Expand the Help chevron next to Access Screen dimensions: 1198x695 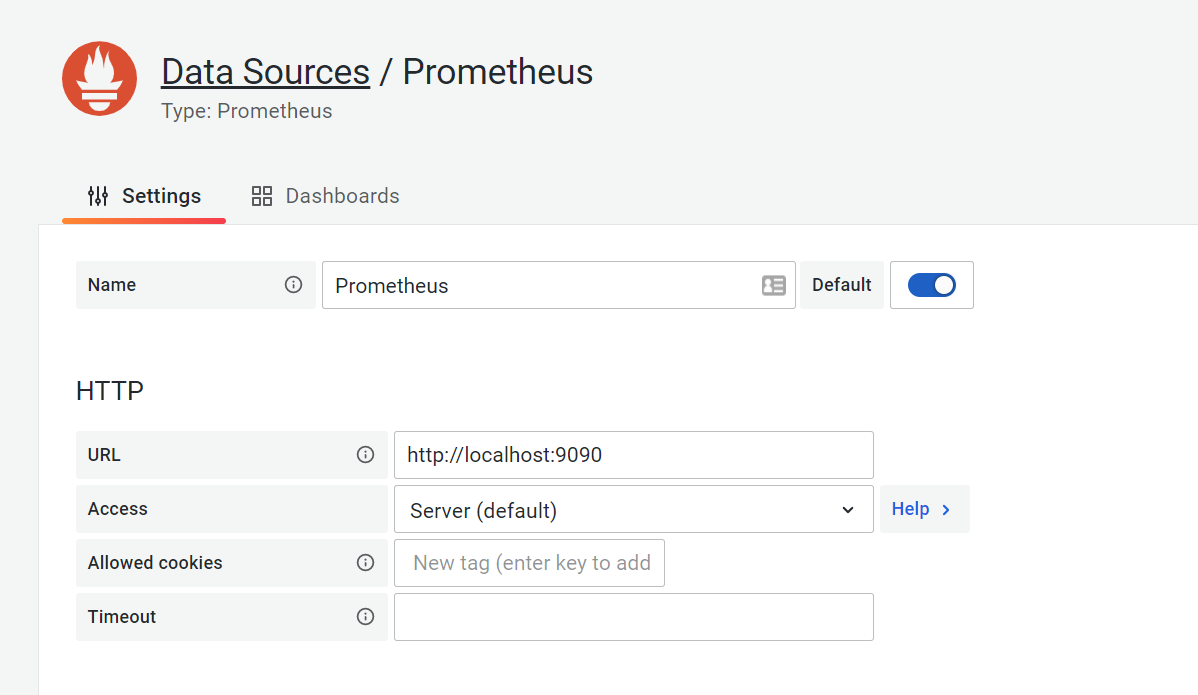point(946,510)
